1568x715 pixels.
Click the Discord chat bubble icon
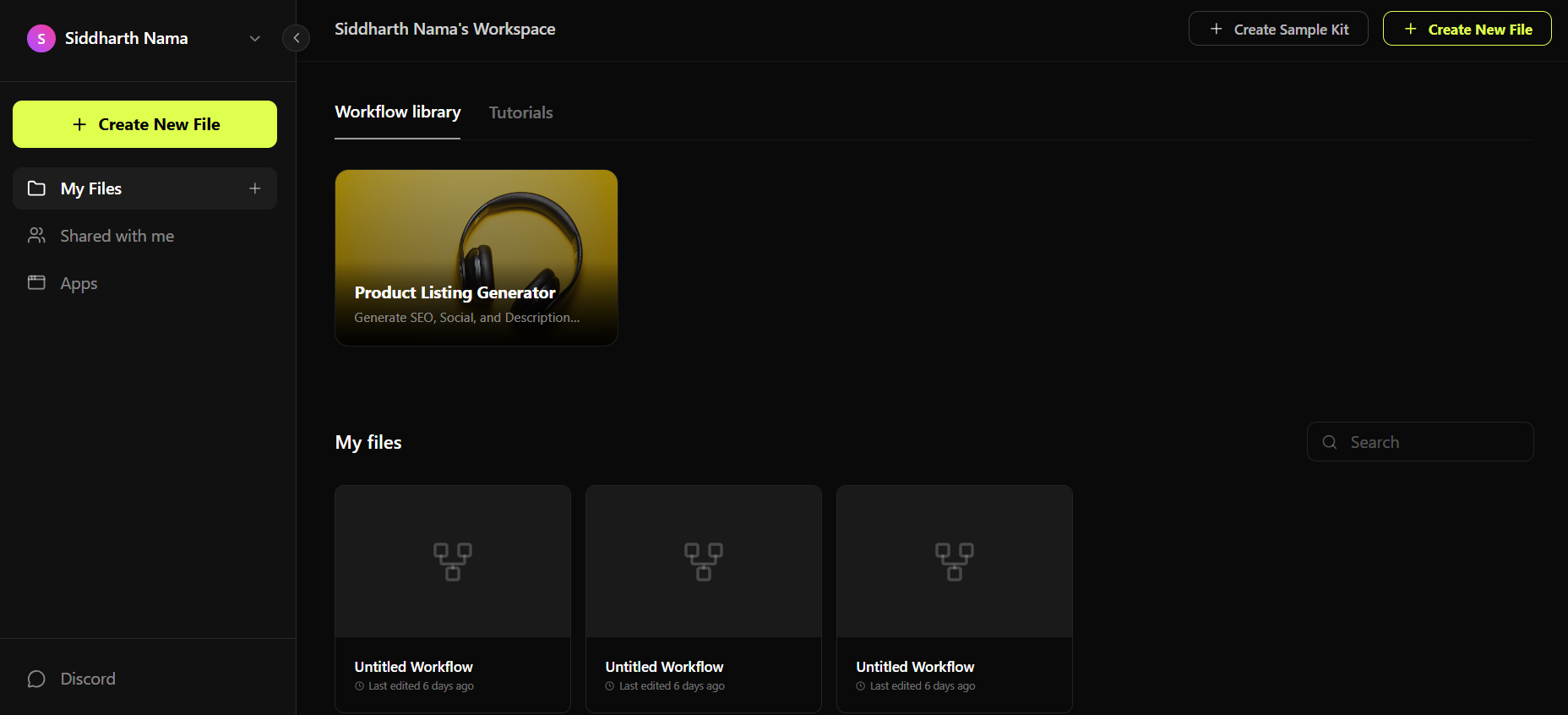(x=36, y=680)
